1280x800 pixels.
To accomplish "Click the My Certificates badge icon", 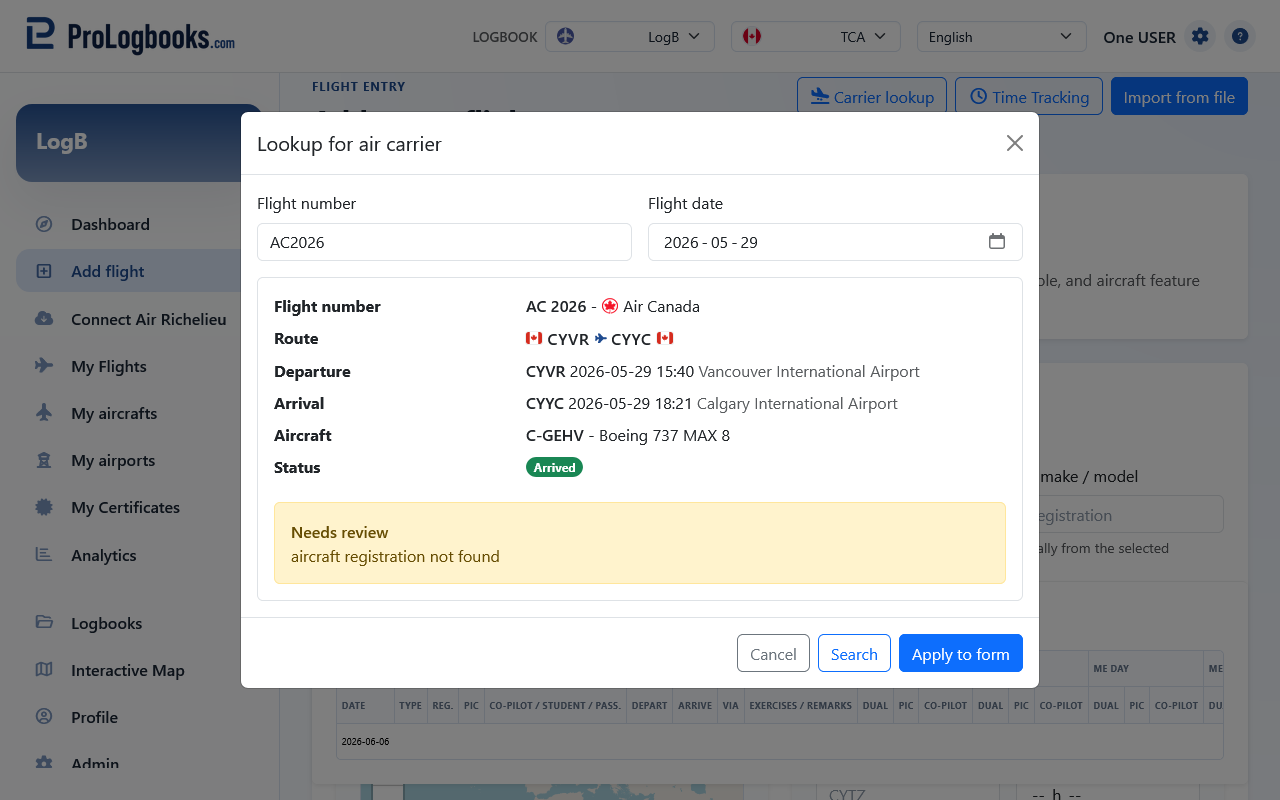I will (x=44, y=507).
